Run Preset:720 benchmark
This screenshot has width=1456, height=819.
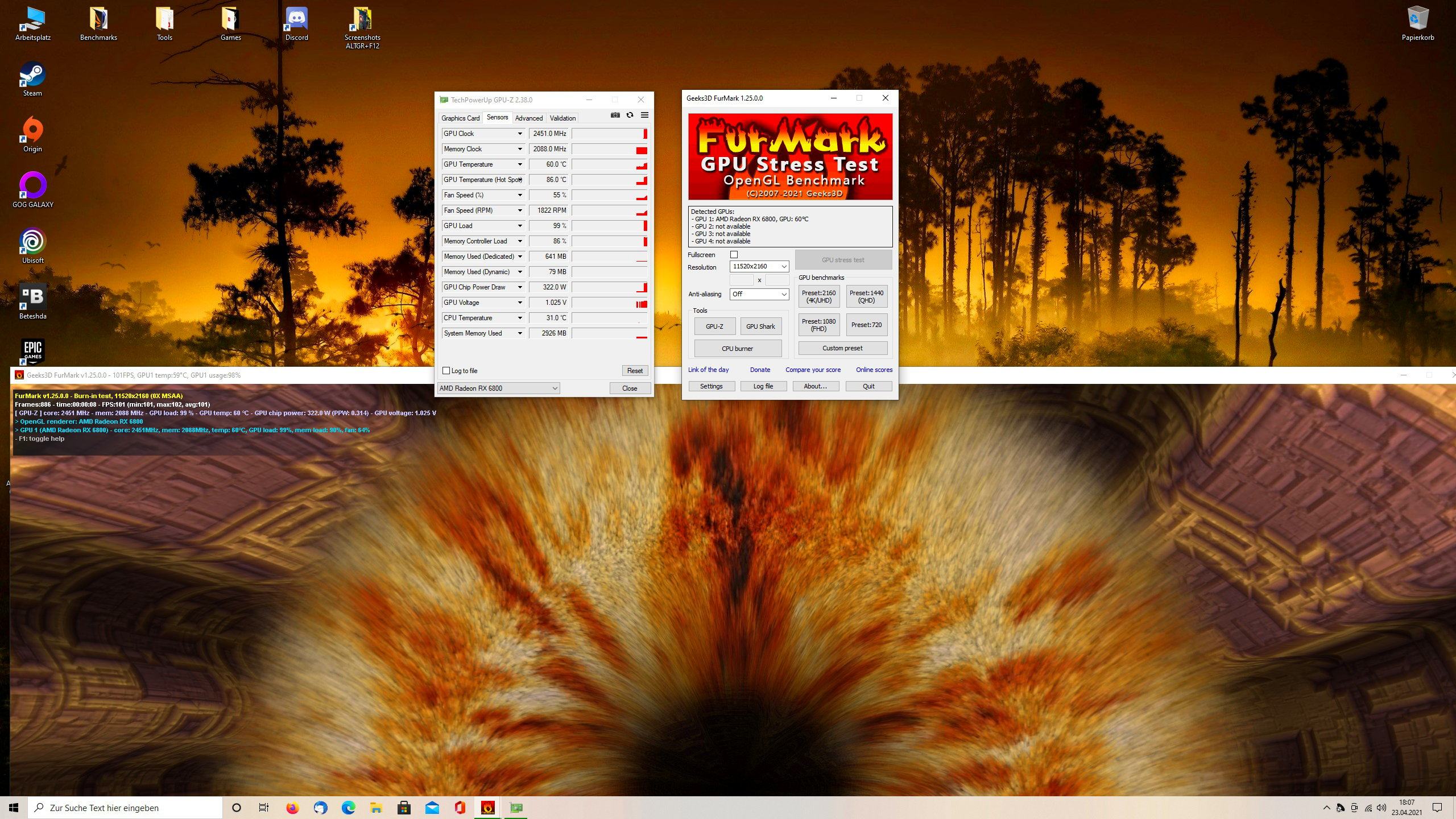point(867,325)
